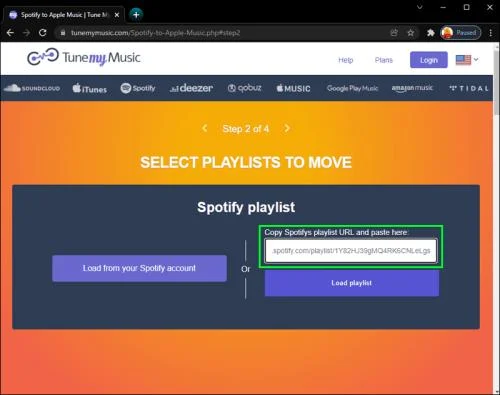Viewport: 500px width, 395px height.
Task: Select the Tidal service logo
Action: (x=468, y=88)
